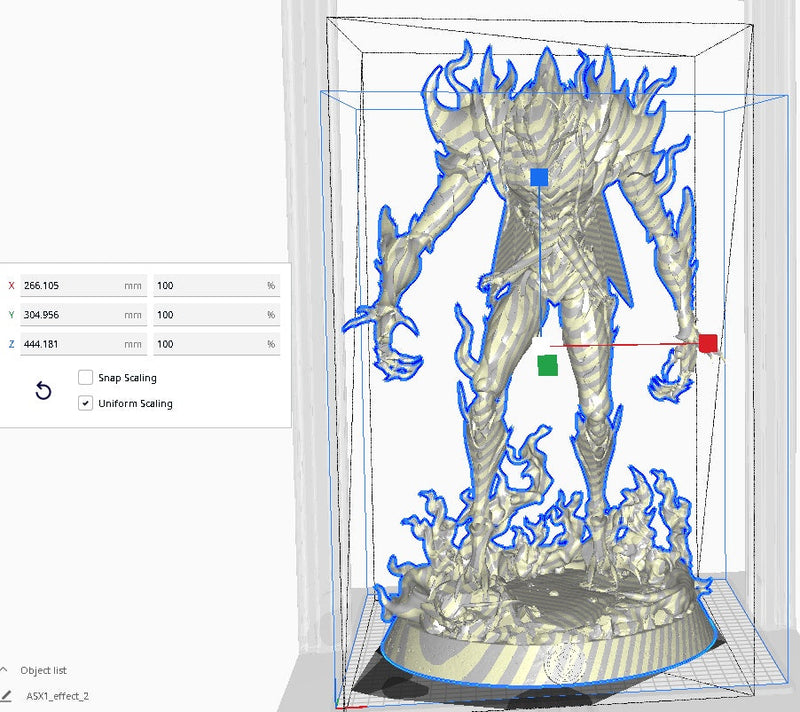Click the Y scale percentage field
800x712 pixels.
(x=216, y=315)
